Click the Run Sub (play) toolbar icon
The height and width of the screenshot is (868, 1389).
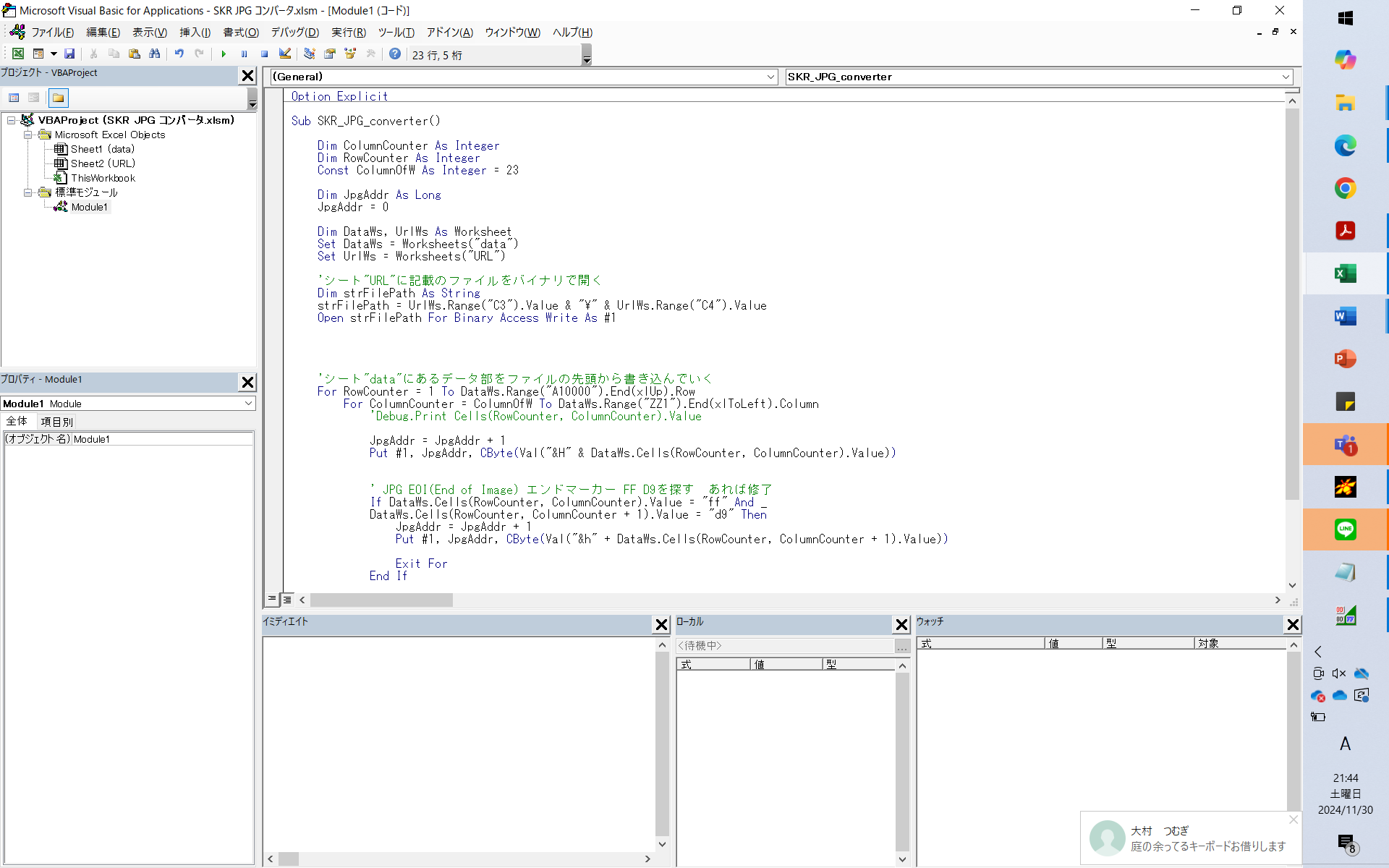pos(224,54)
